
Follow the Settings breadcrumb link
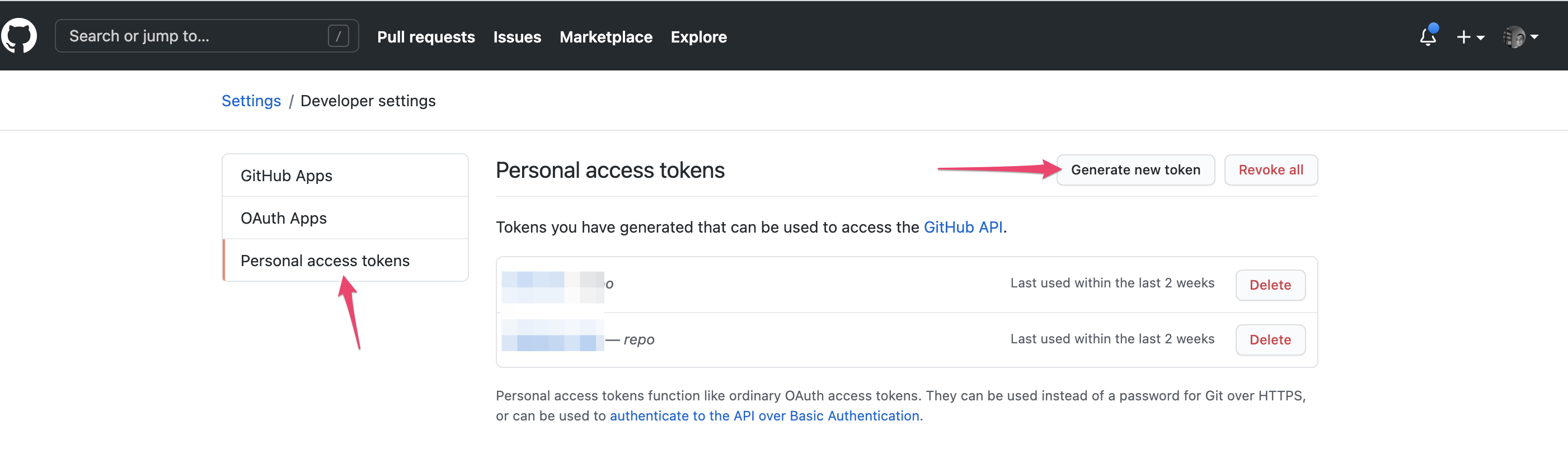pyautogui.click(x=251, y=101)
